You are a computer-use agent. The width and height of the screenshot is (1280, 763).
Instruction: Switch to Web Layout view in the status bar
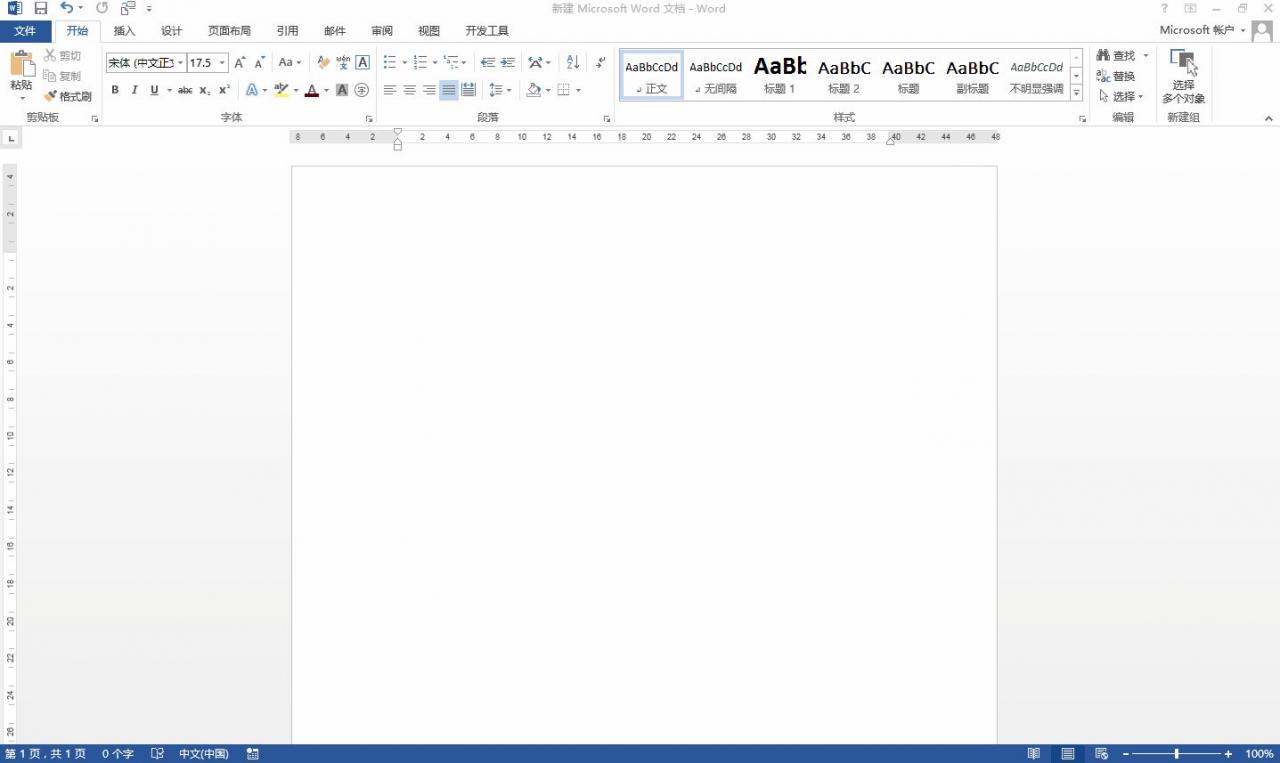coord(1102,753)
